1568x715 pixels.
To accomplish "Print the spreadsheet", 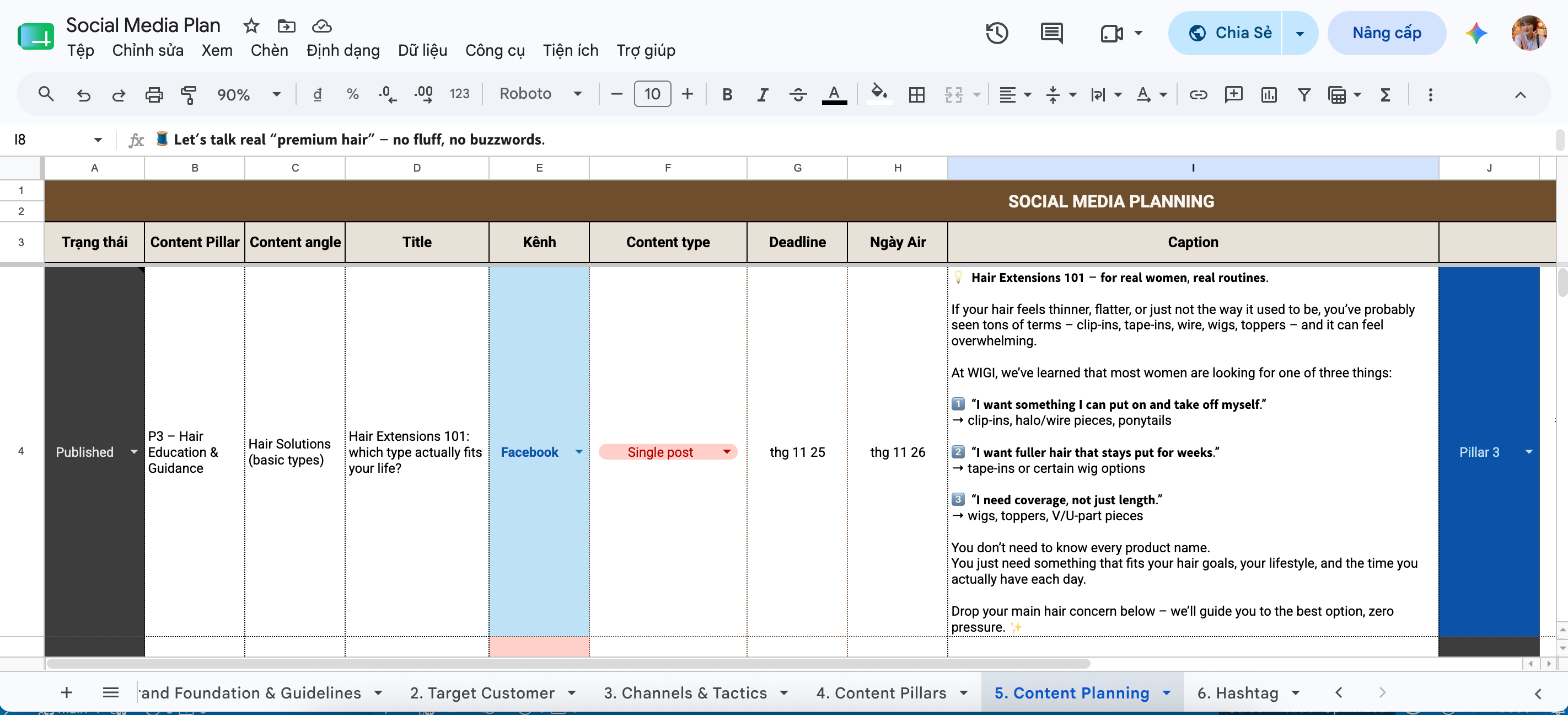I will (x=154, y=94).
